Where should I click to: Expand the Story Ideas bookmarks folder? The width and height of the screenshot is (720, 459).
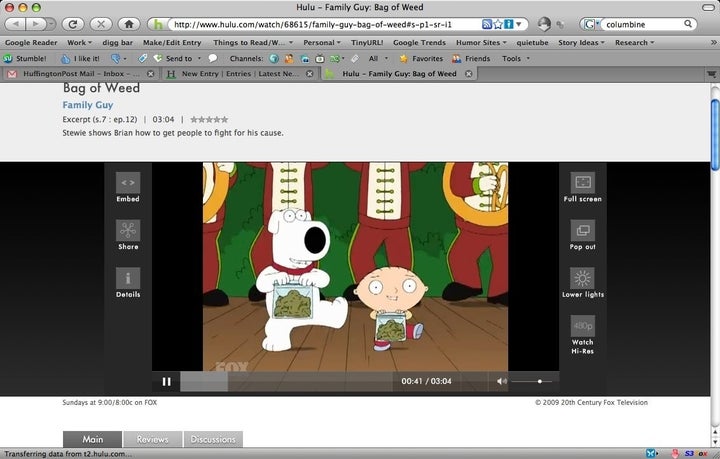581,43
